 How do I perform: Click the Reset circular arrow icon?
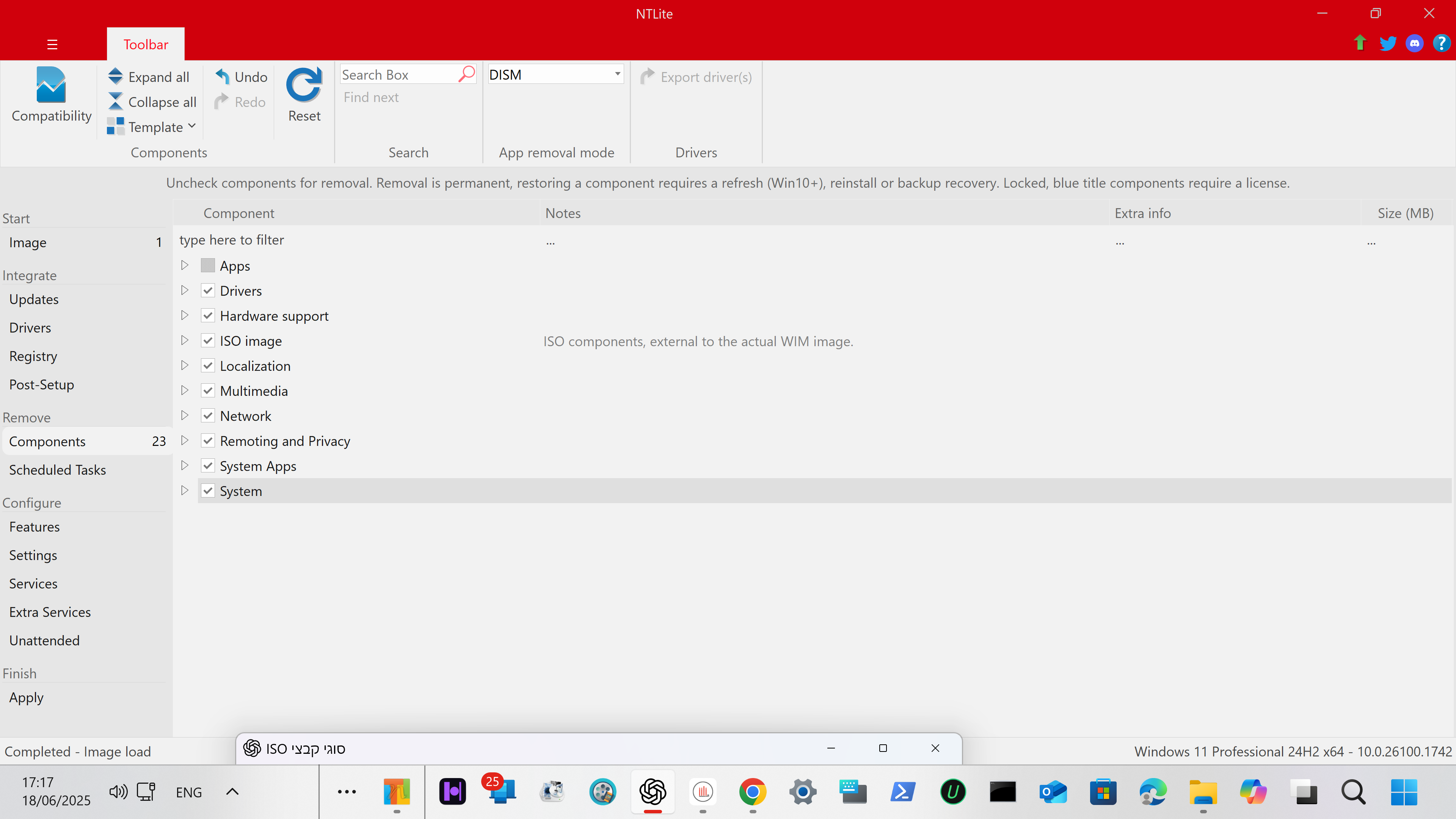pos(304,85)
